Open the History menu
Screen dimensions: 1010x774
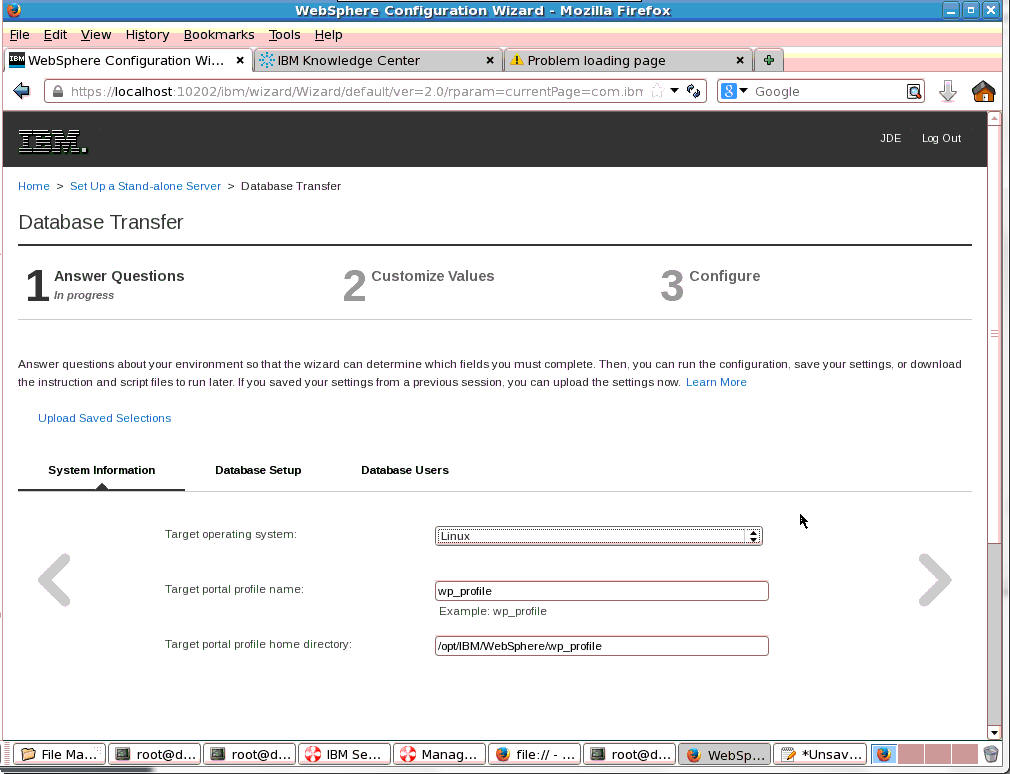click(148, 35)
